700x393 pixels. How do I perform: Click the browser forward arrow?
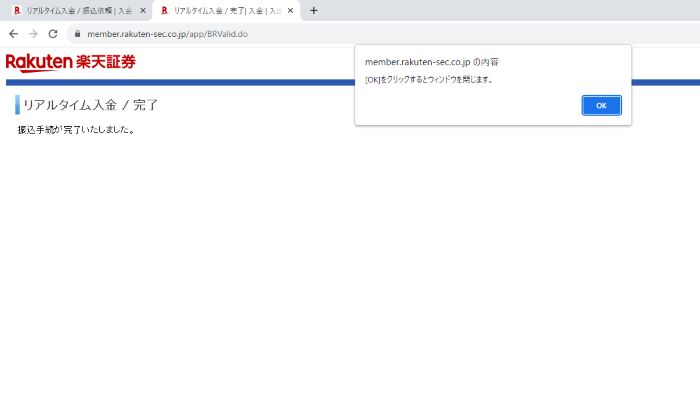pyautogui.click(x=33, y=34)
